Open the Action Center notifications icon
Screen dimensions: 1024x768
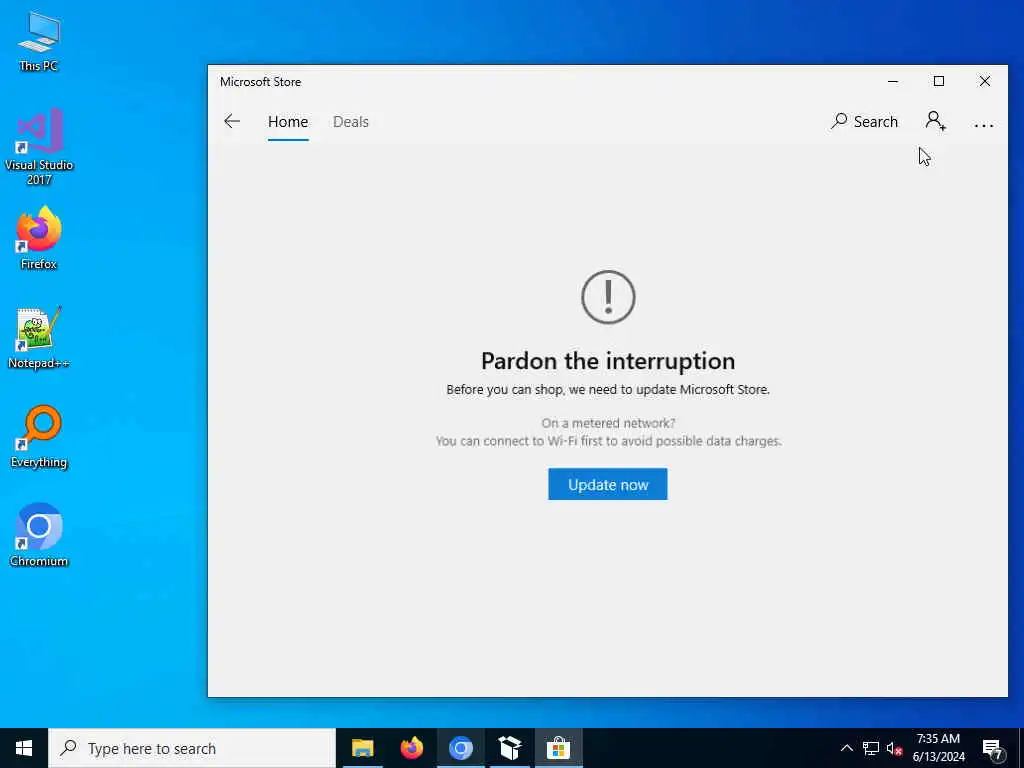[993, 750]
